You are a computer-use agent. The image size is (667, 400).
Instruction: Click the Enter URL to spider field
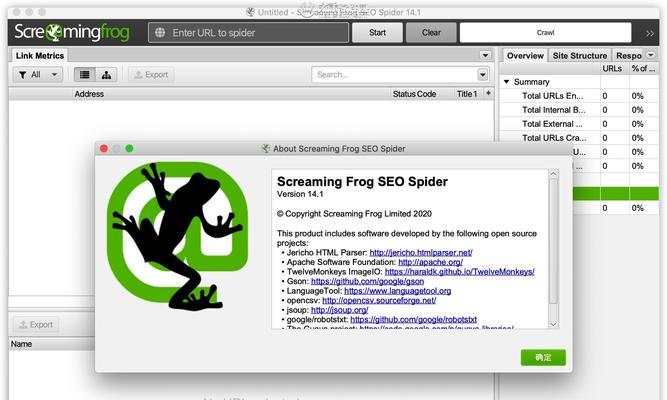click(x=248, y=33)
